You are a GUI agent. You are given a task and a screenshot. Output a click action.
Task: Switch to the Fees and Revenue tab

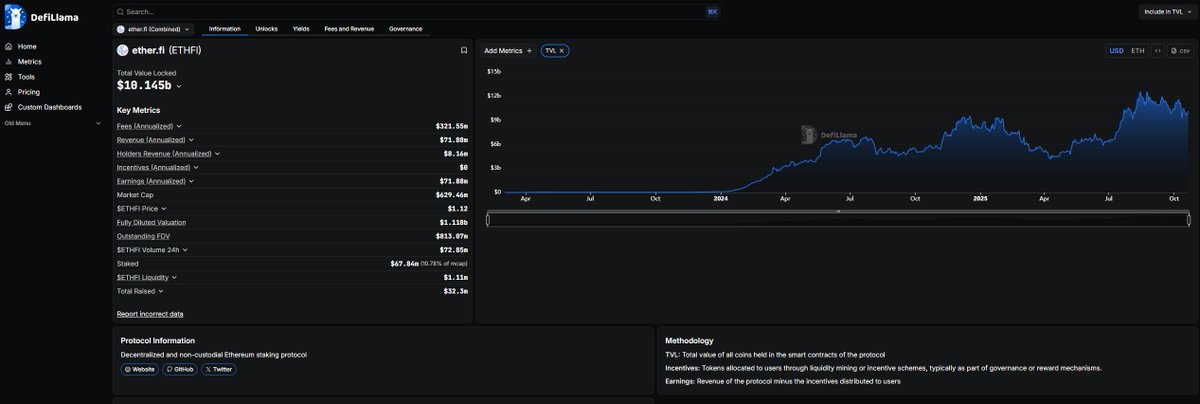[349, 29]
